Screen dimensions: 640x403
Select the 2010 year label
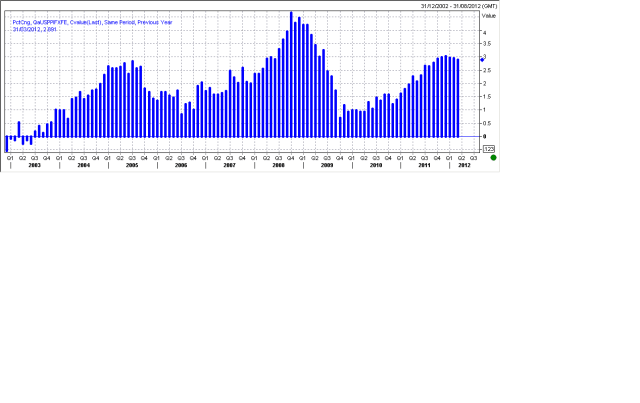point(375,164)
